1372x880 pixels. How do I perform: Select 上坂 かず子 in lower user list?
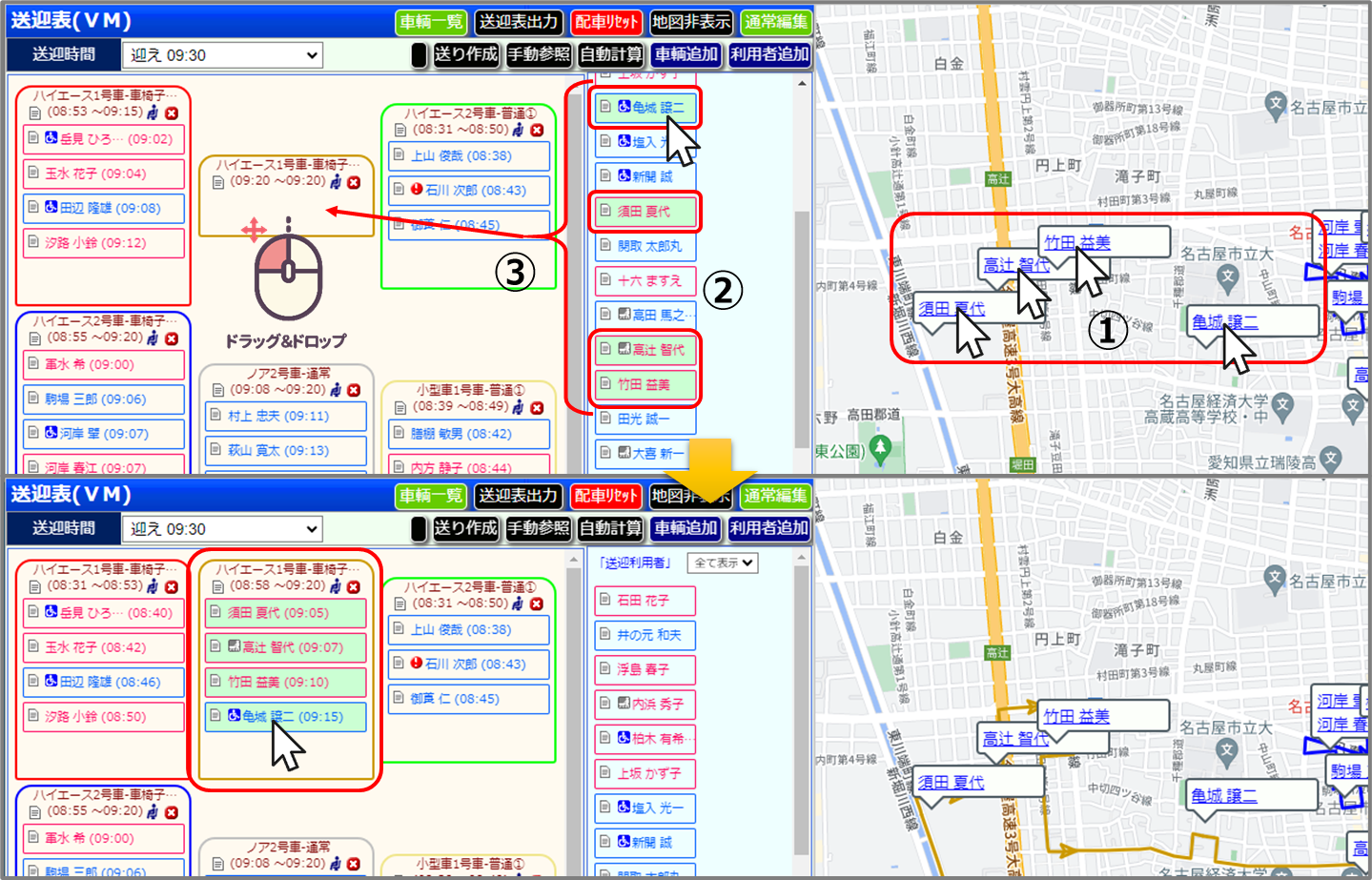point(645,773)
